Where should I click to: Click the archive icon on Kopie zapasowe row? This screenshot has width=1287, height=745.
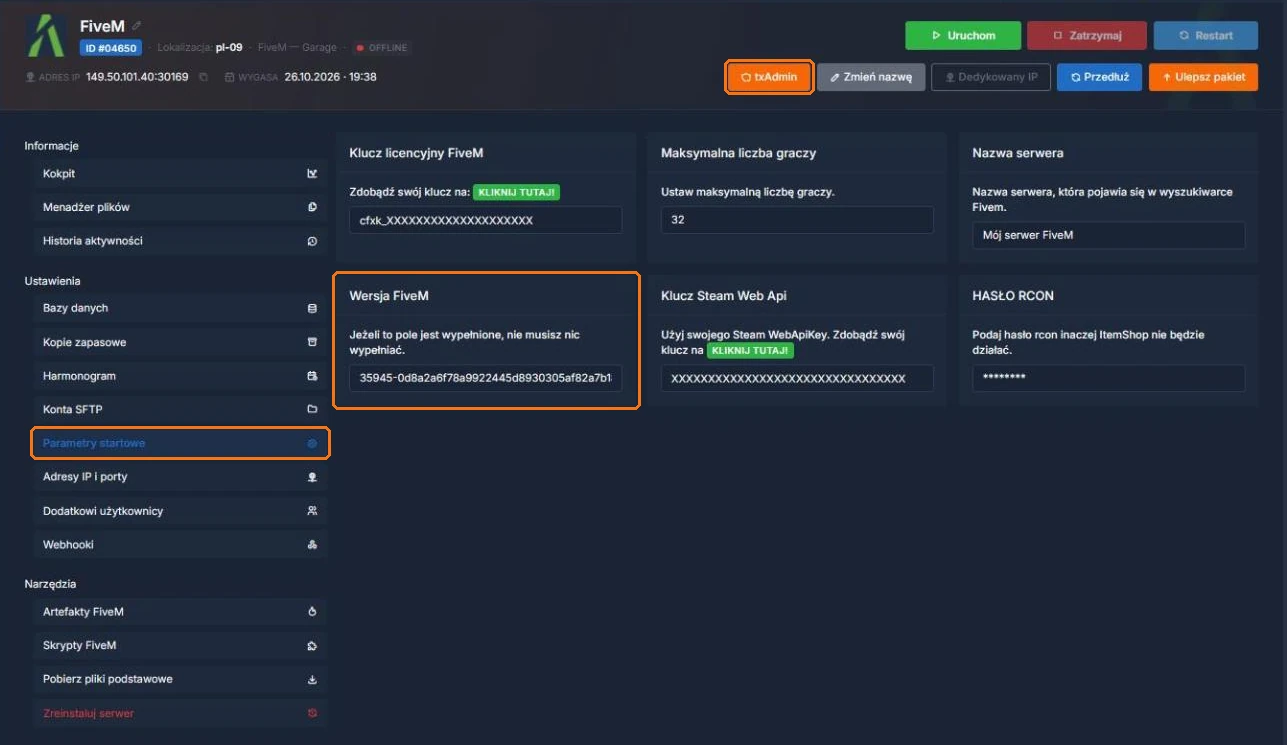coord(312,342)
